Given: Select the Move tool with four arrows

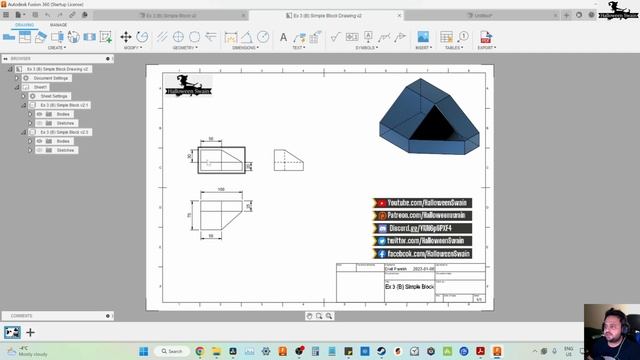Looking at the screenshot, I should [x=126, y=37].
